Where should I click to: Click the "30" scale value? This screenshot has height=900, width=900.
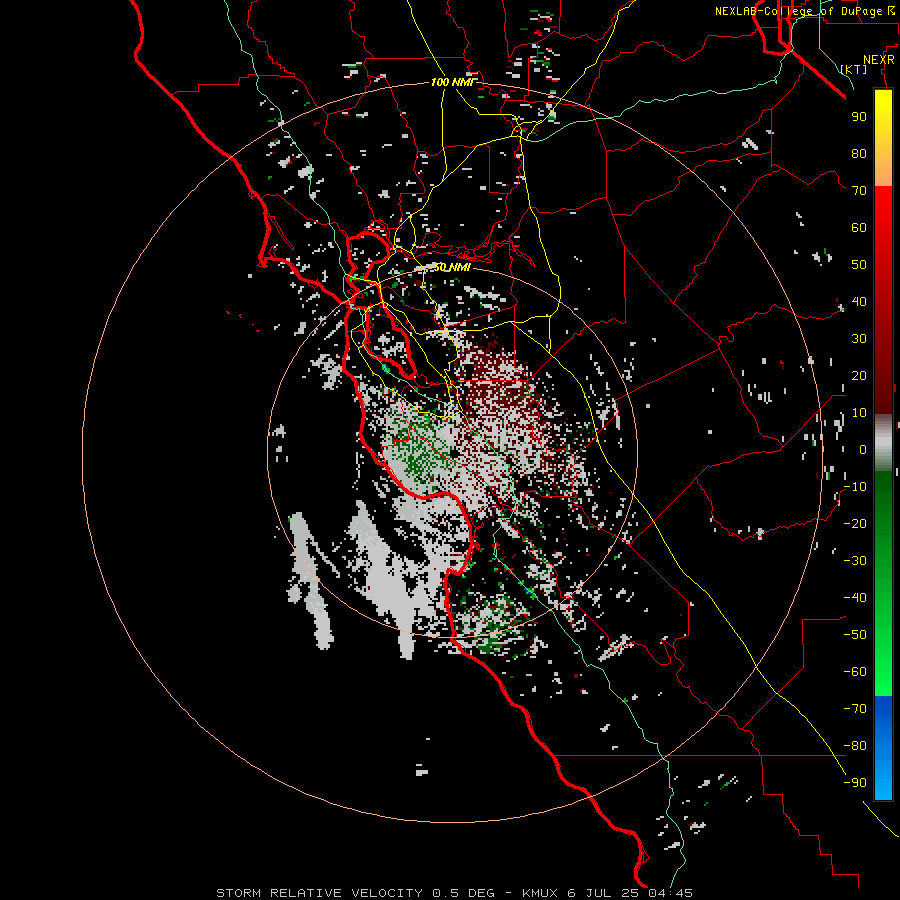coord(859,339)
